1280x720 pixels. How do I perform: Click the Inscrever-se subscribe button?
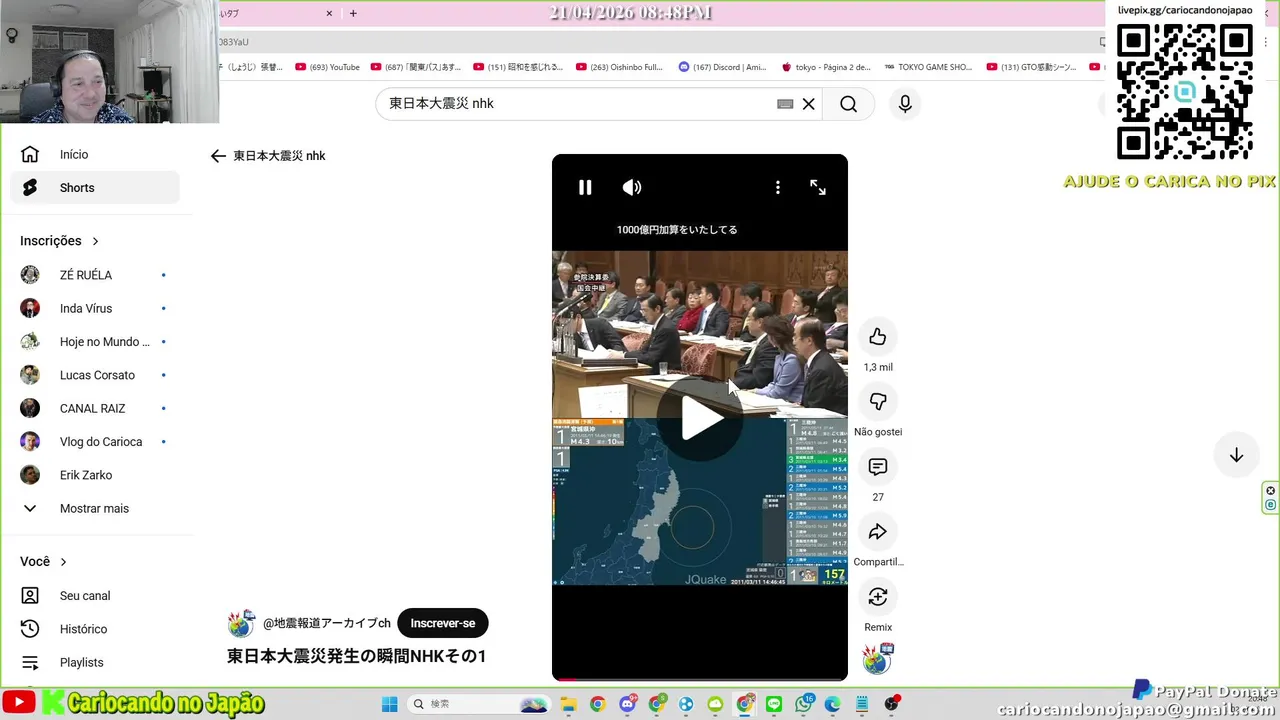click(442, 623)
